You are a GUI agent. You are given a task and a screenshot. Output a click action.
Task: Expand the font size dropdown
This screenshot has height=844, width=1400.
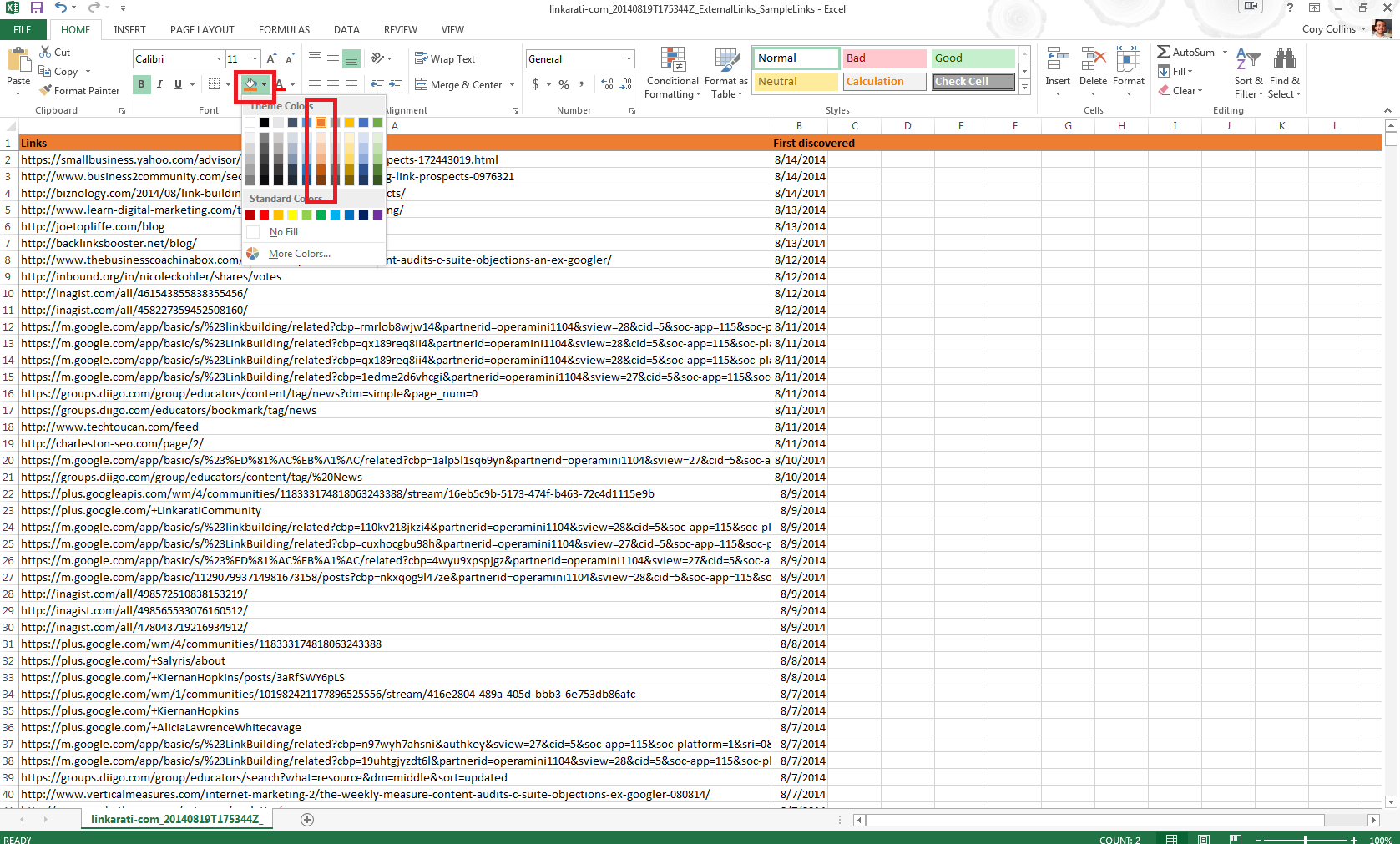point(253,58)
